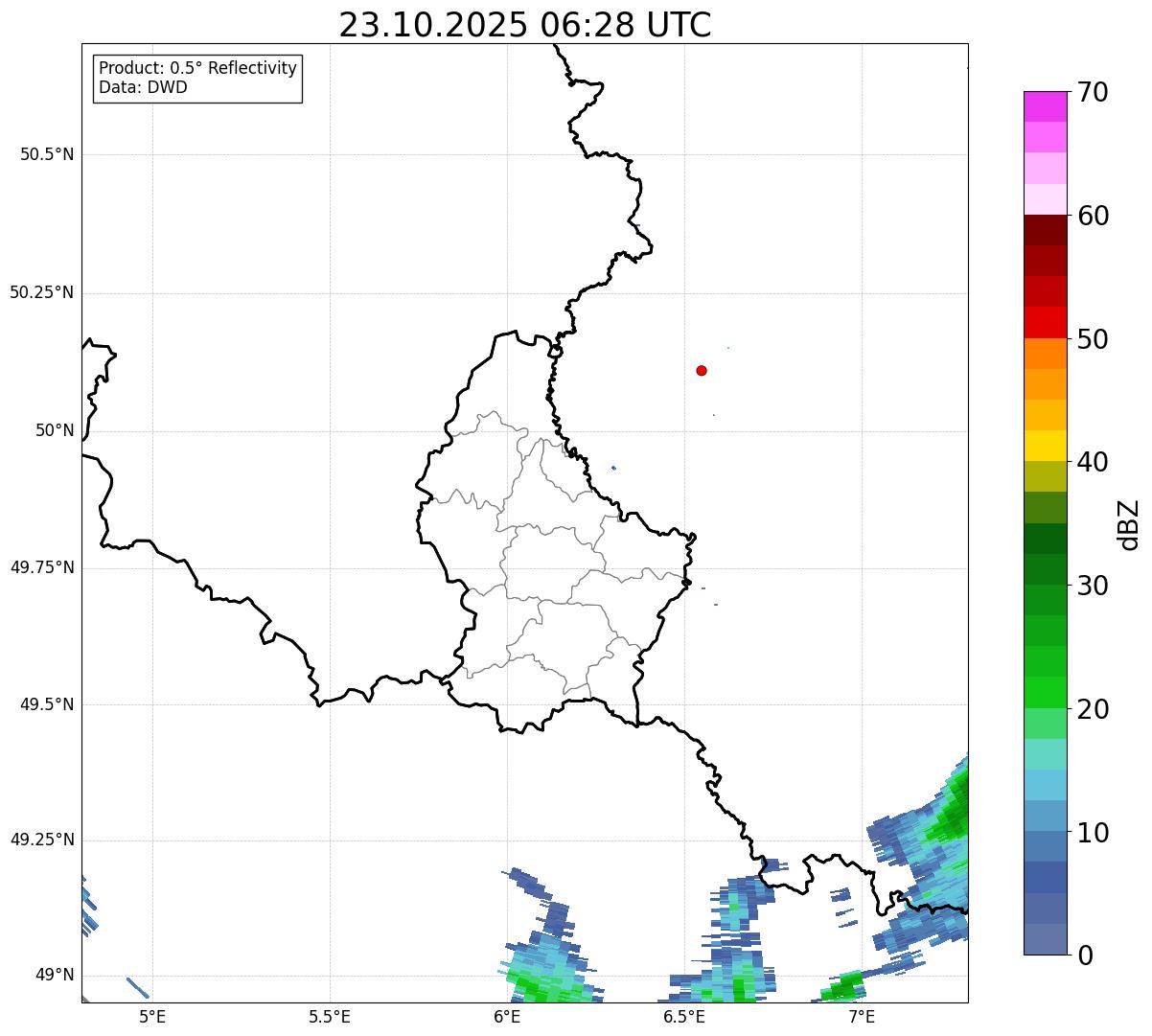Click the '7°E' longitude label
Viewport: 1152px width, 1036px height.
[862, 1017]
